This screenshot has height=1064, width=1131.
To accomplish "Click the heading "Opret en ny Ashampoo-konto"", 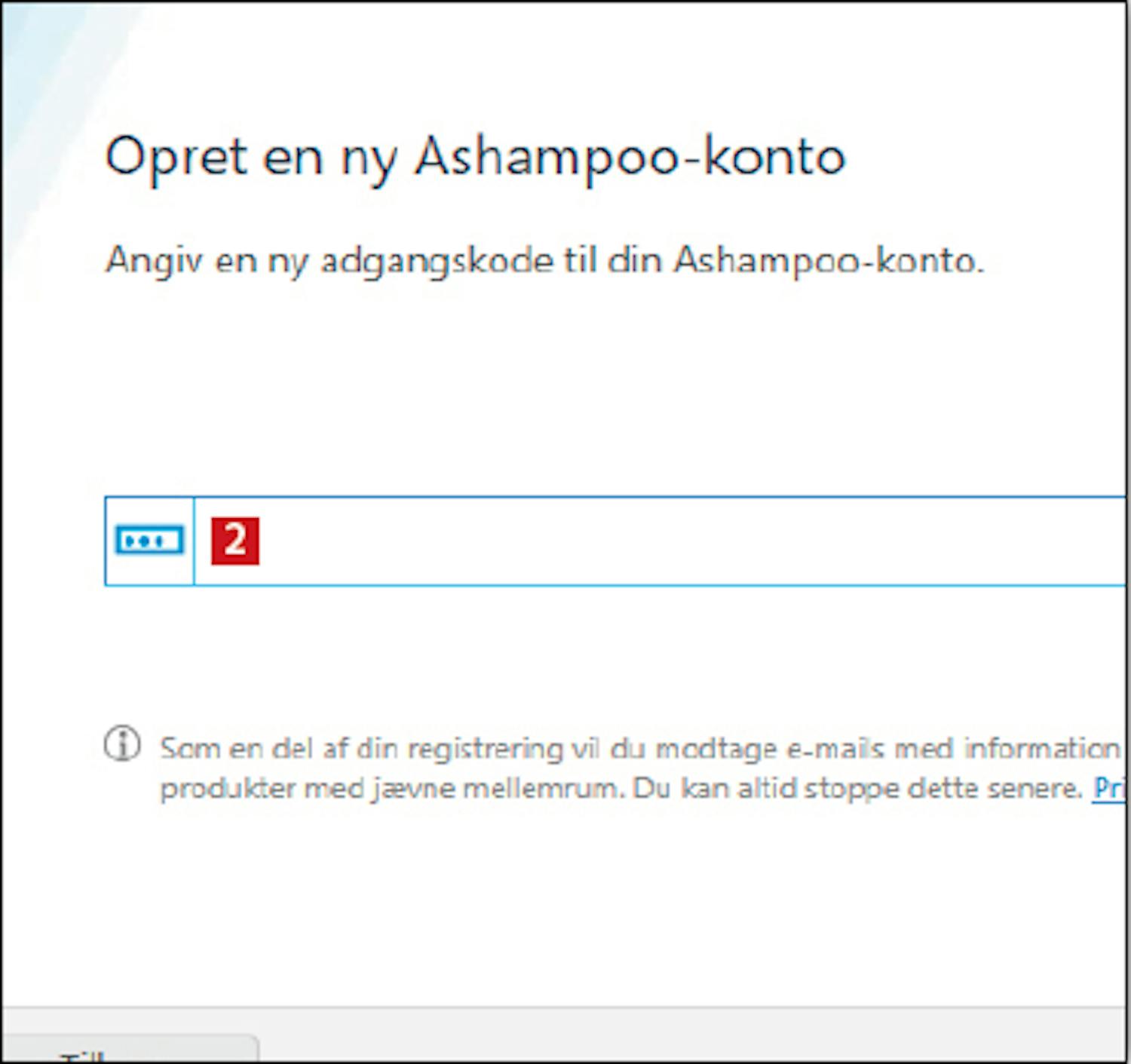I will point(475,157).
